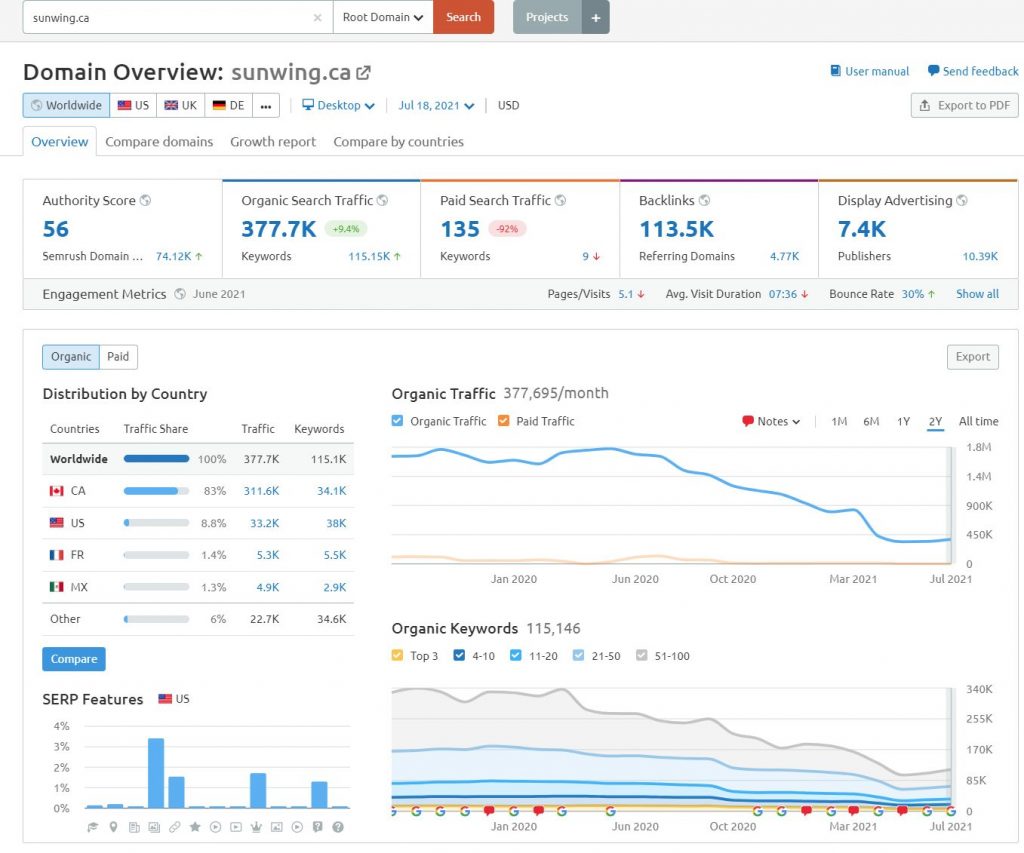Click the orange Search button
This screenshot has width=1024, height=853.
[x=464, y=18]
